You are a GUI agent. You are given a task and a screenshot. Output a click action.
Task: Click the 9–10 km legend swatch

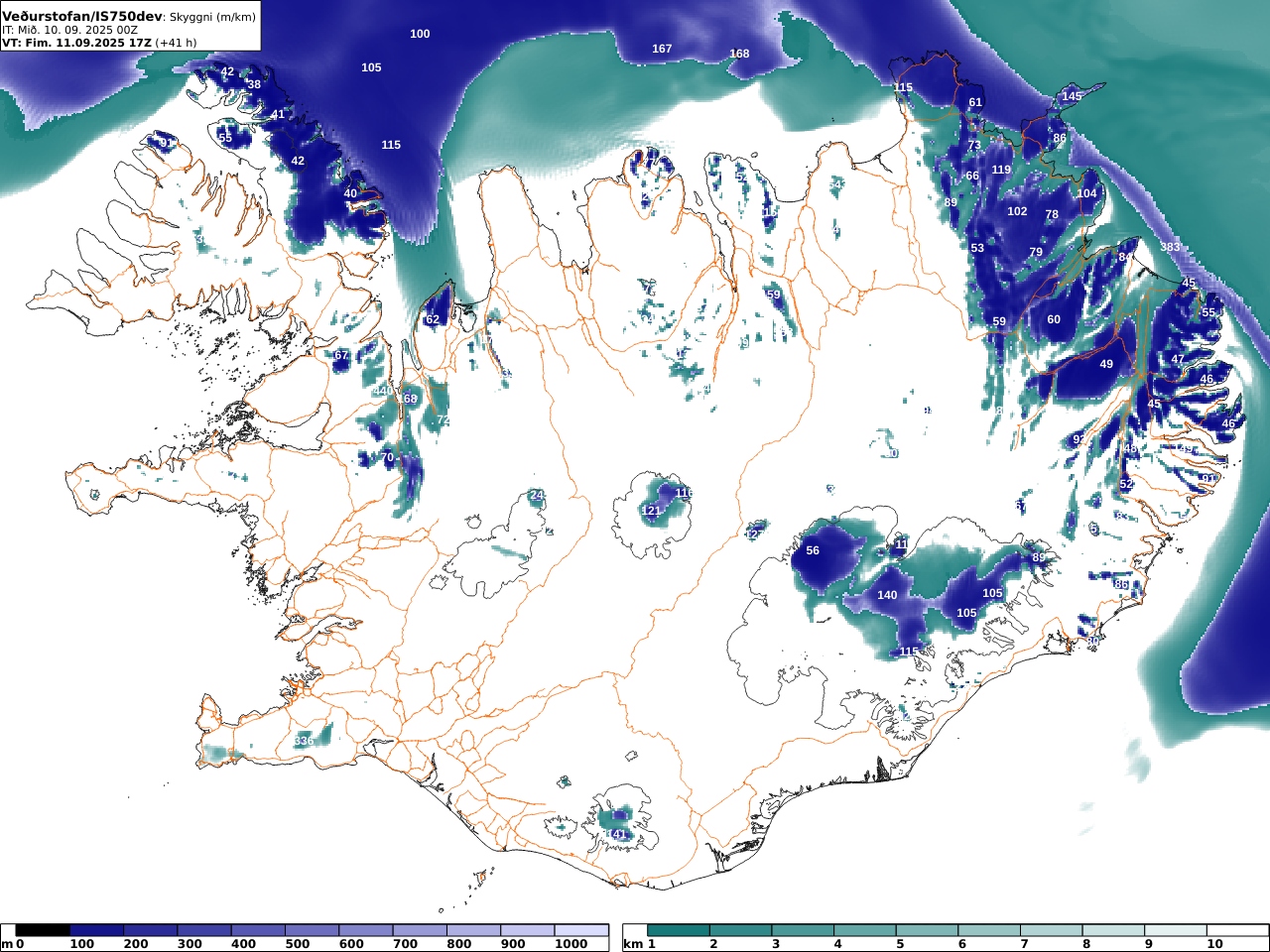point(1175,930)
